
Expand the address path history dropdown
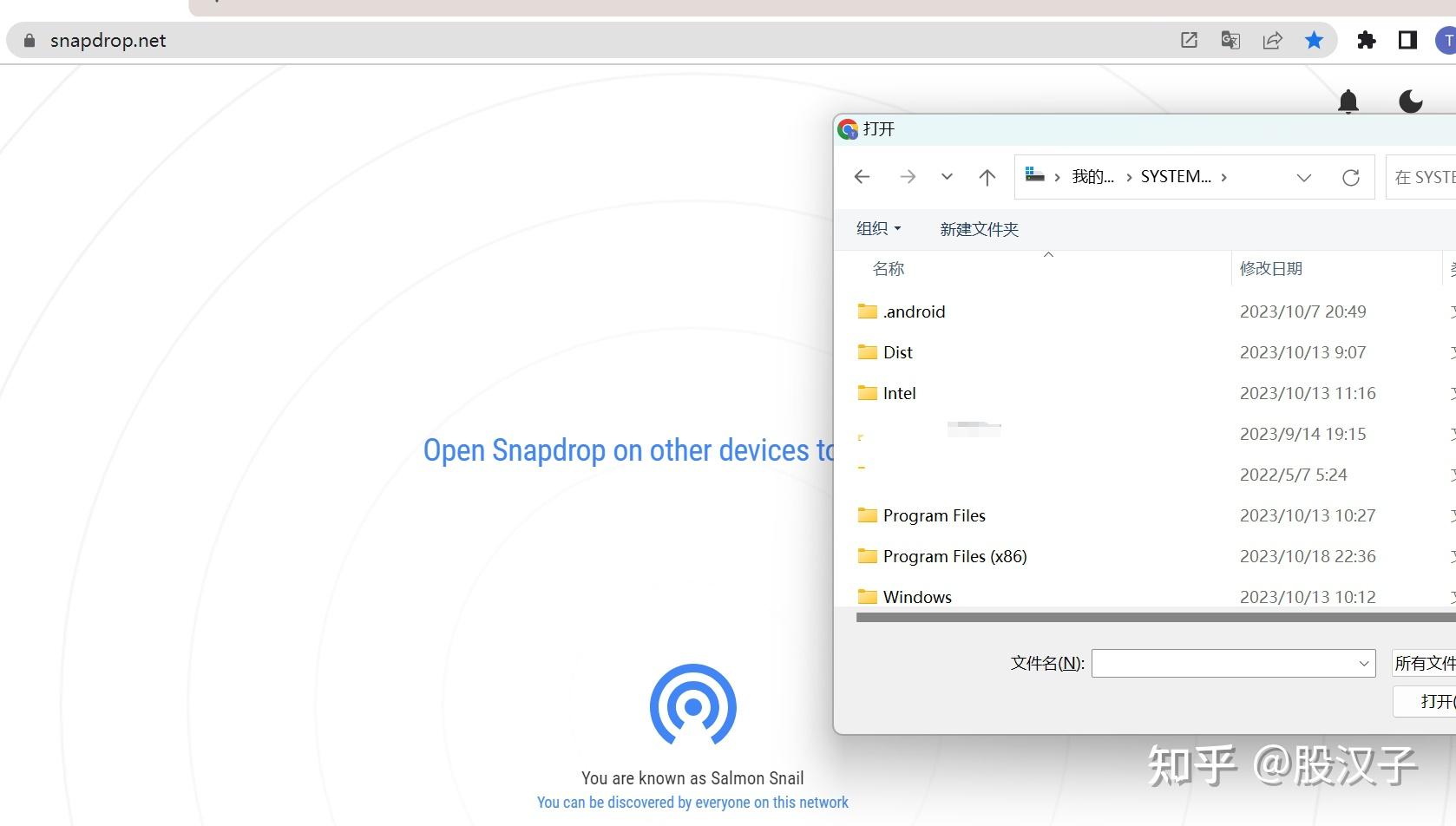pyautogui.click(x=1303, y=178)
